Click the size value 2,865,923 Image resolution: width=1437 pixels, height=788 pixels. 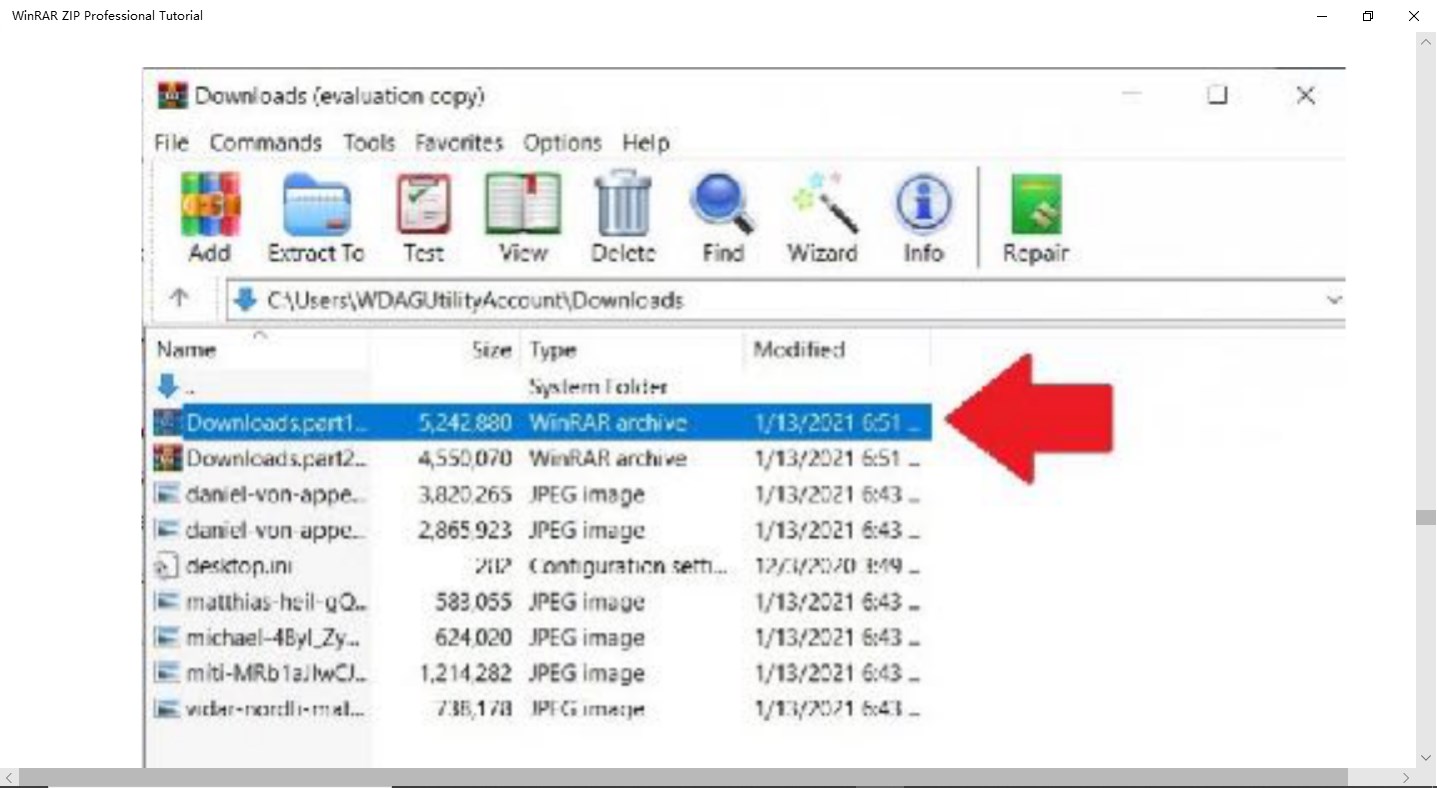(465, 530)
